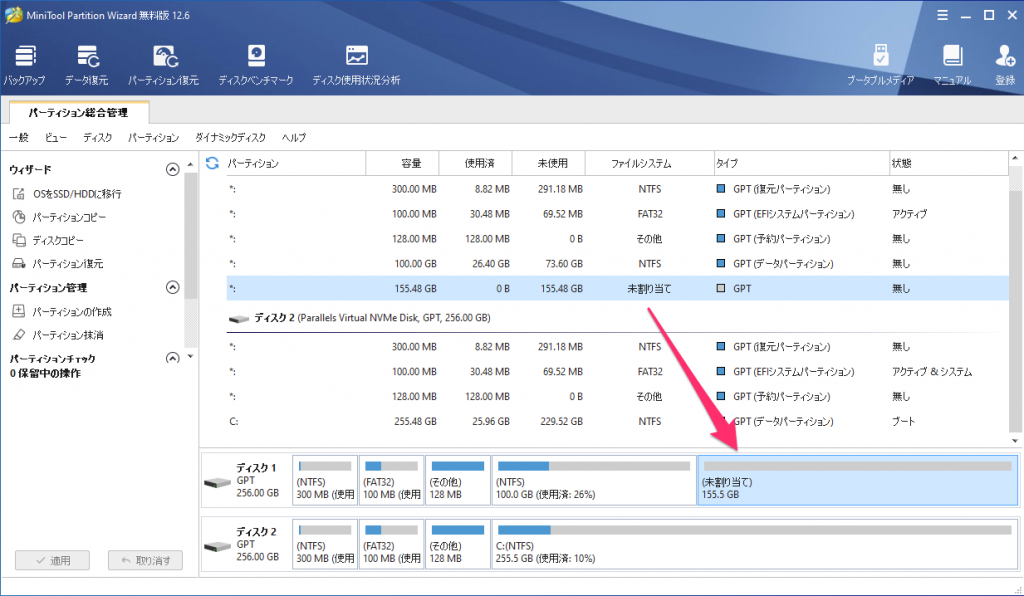The width and height of the screenshot is (1024, 596).
Task: Collapse the パーティションチェック section
Action: tap(172, 358)
